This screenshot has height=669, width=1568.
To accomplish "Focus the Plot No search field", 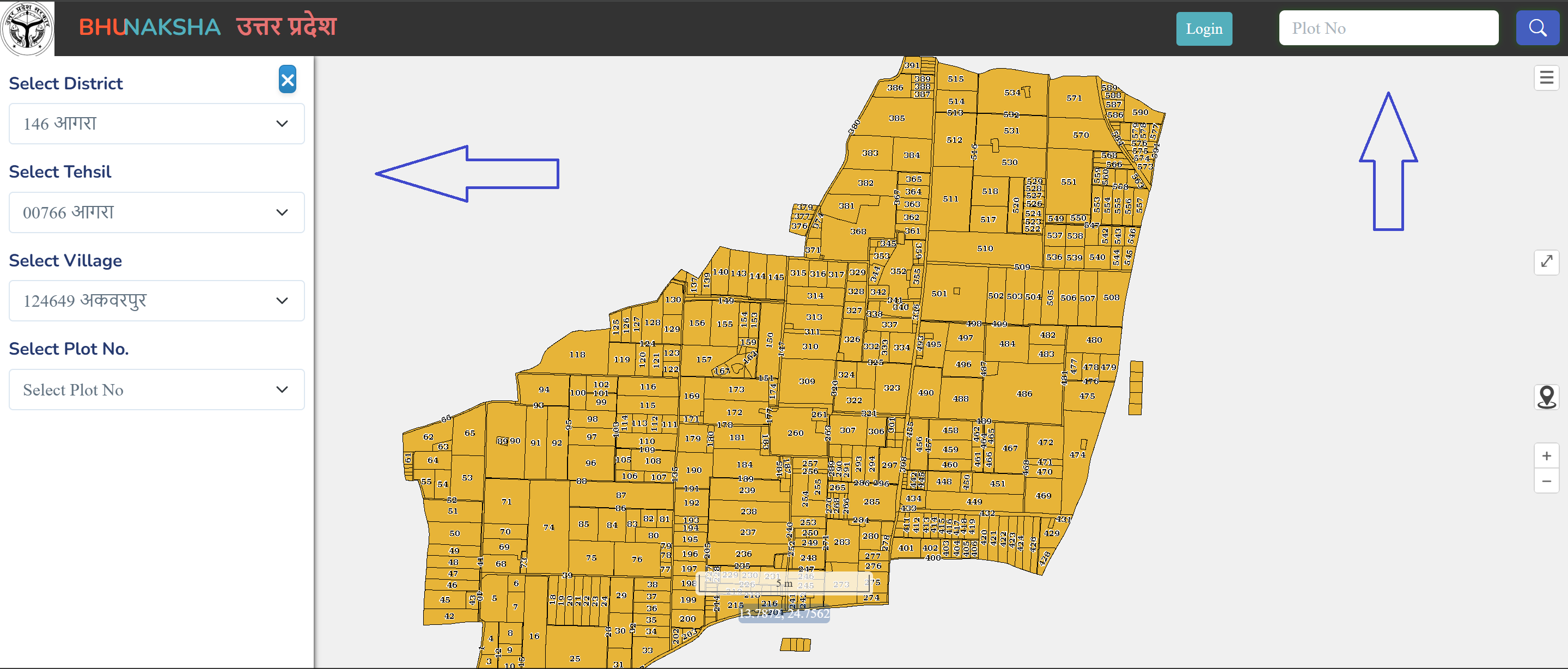I will point(1388,28).
